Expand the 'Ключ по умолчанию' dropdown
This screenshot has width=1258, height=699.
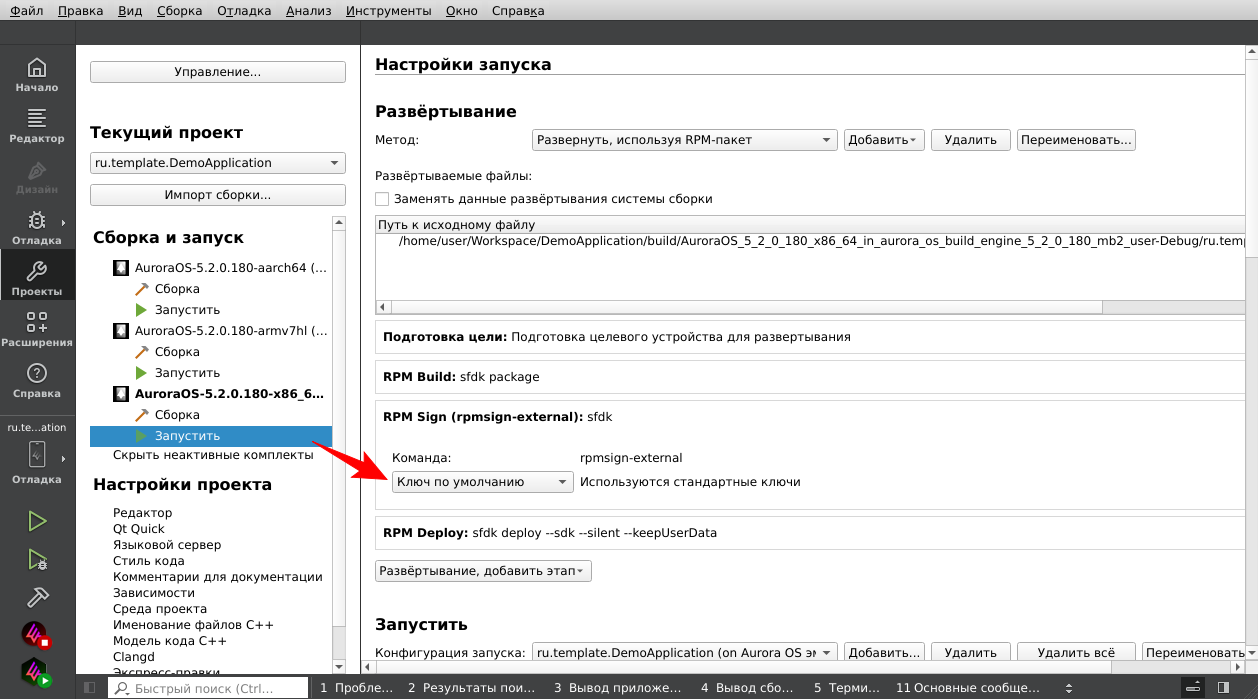tap(482, 482)
